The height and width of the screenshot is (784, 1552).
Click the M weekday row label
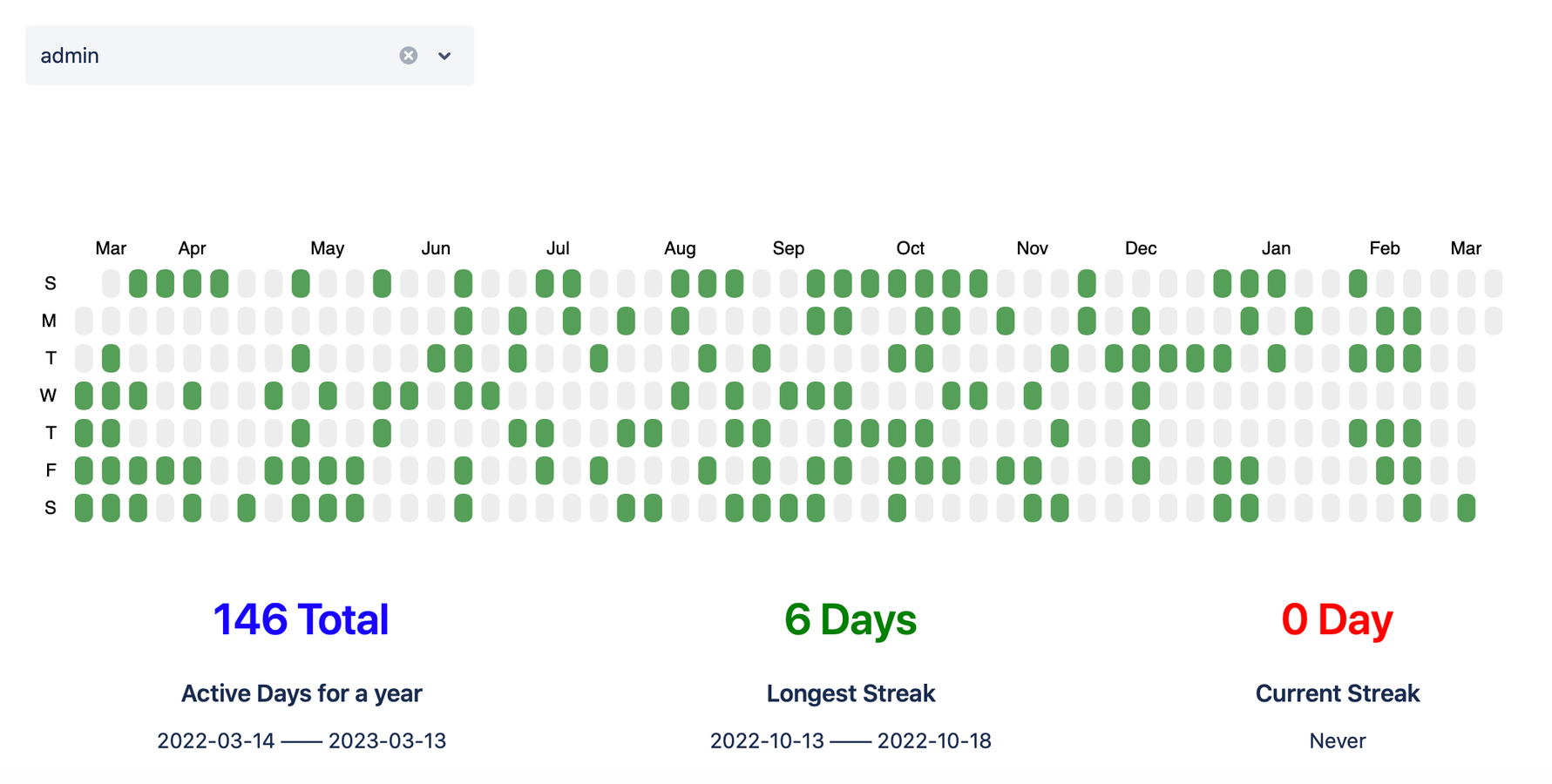(49, 321)
